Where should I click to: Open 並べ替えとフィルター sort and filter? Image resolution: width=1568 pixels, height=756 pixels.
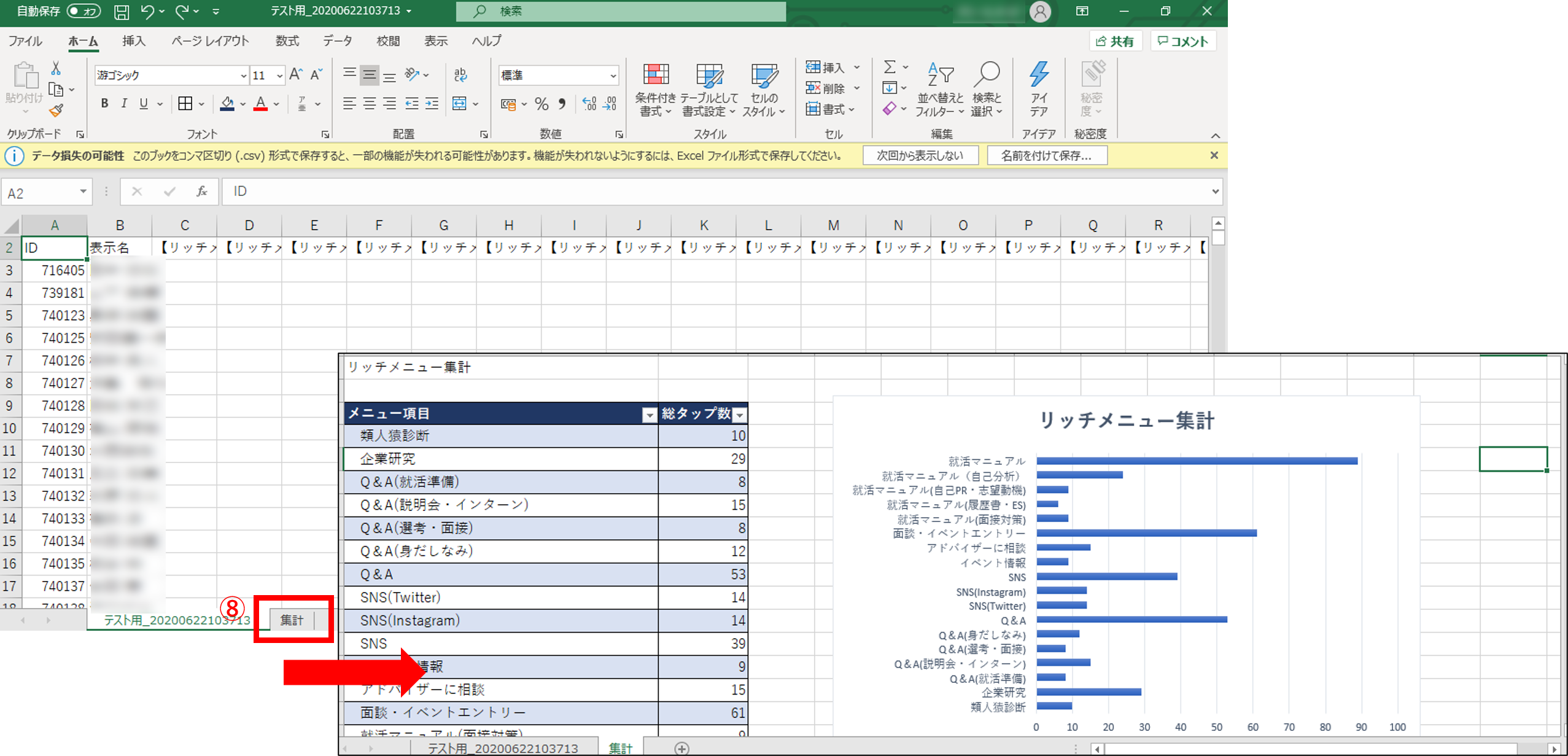pyautogui.click(x=940, y=89)
